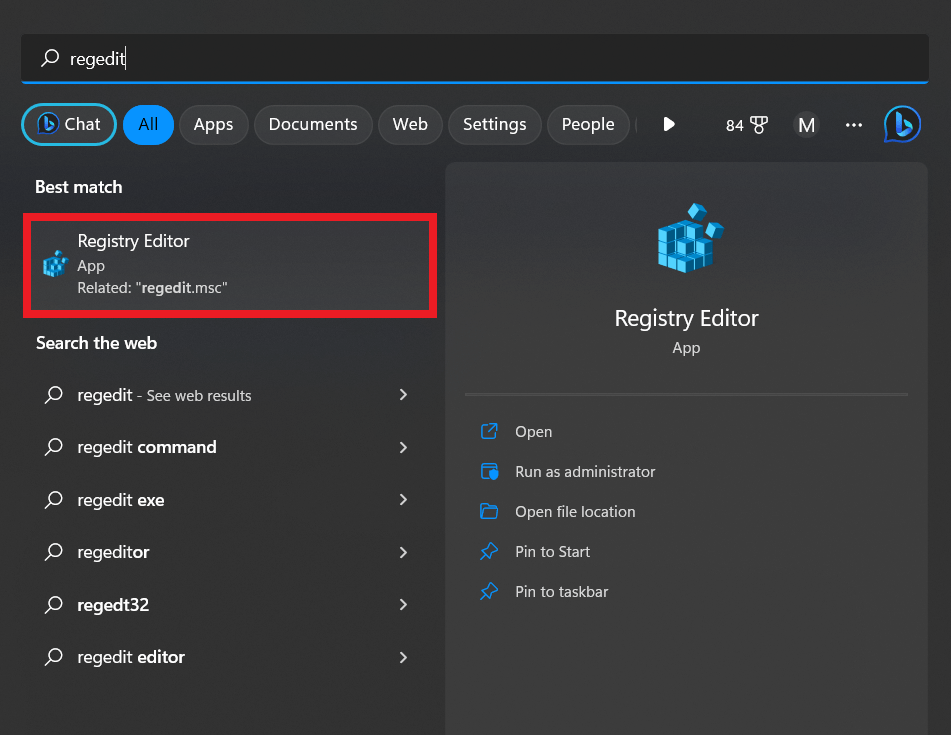Click search icon beside 'regedt32'

pyautogui.click(x=53, y=605)
